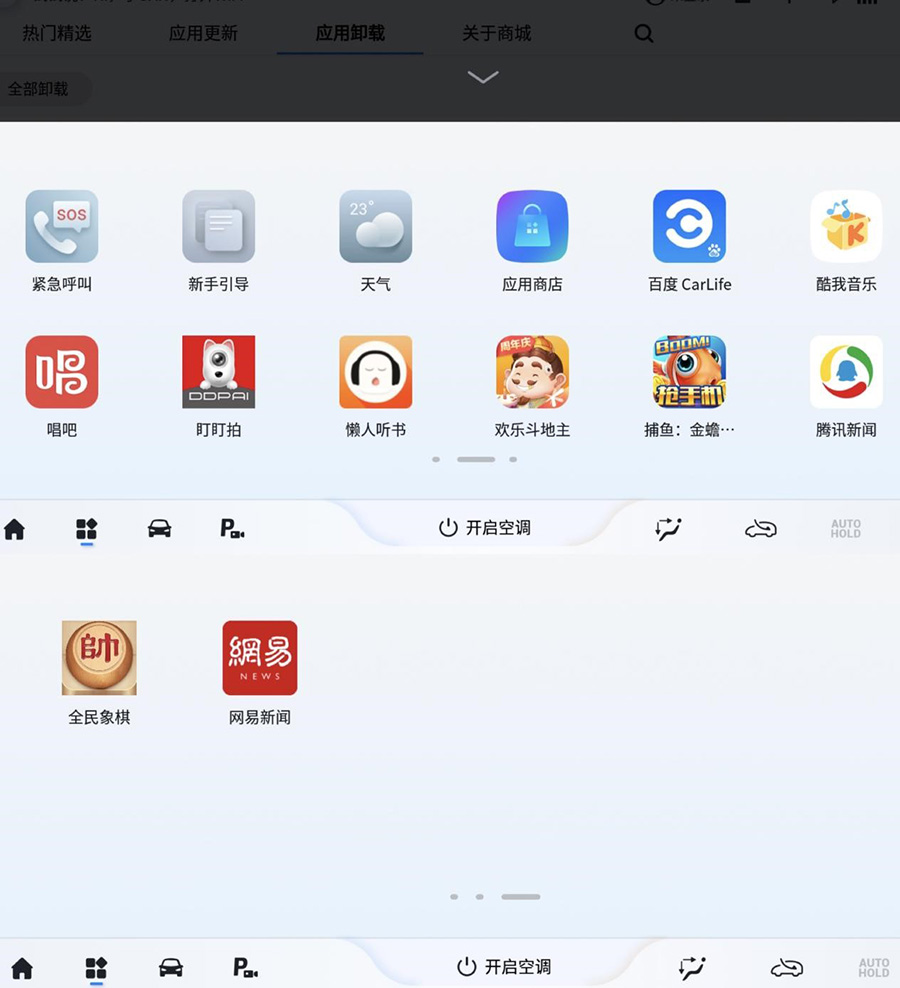
Task: Jump to second page dot of lower app grid
Action: 480,897
